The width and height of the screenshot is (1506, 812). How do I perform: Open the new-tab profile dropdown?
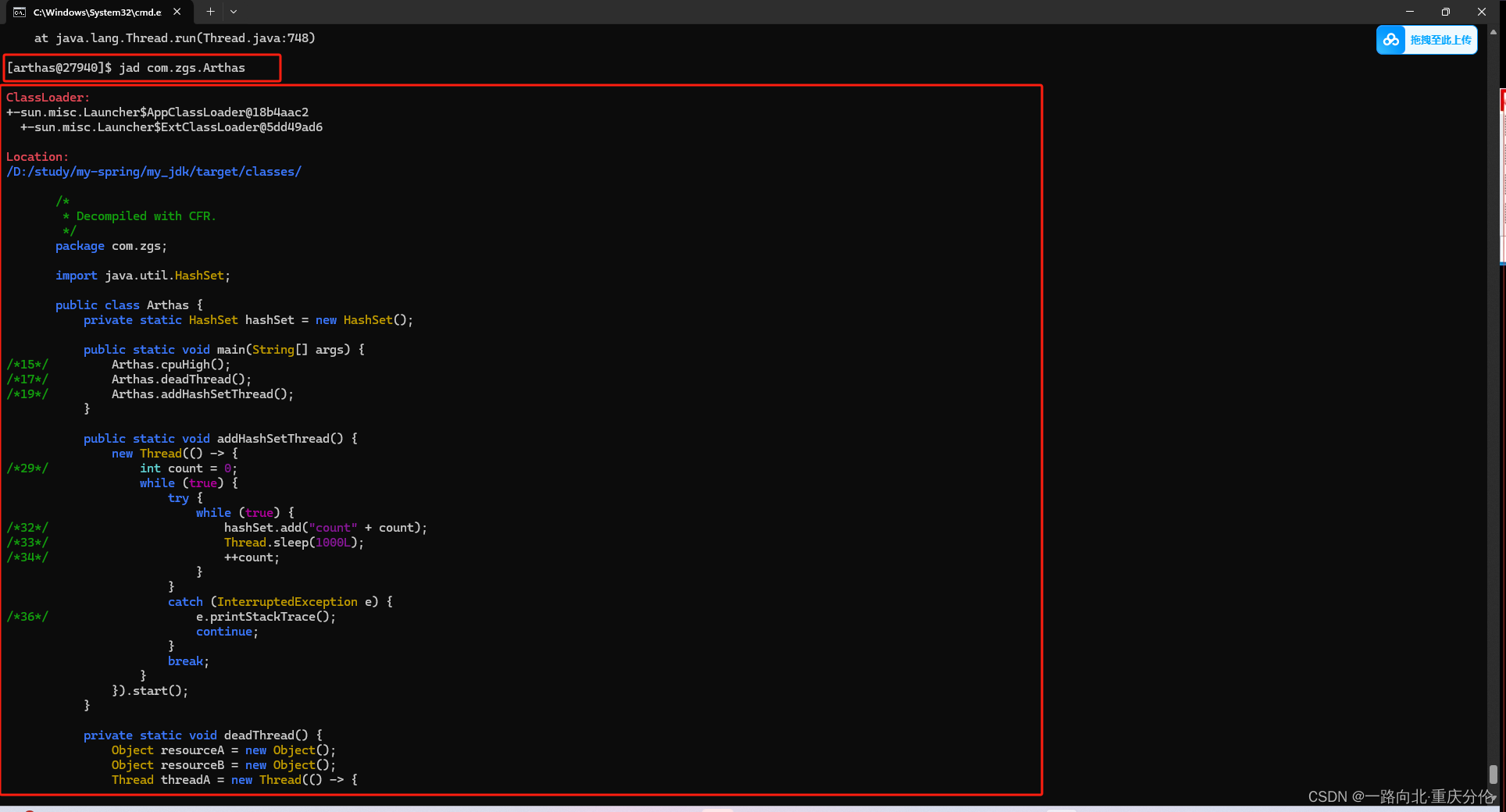pyautogui.click(x=234, y=12)
